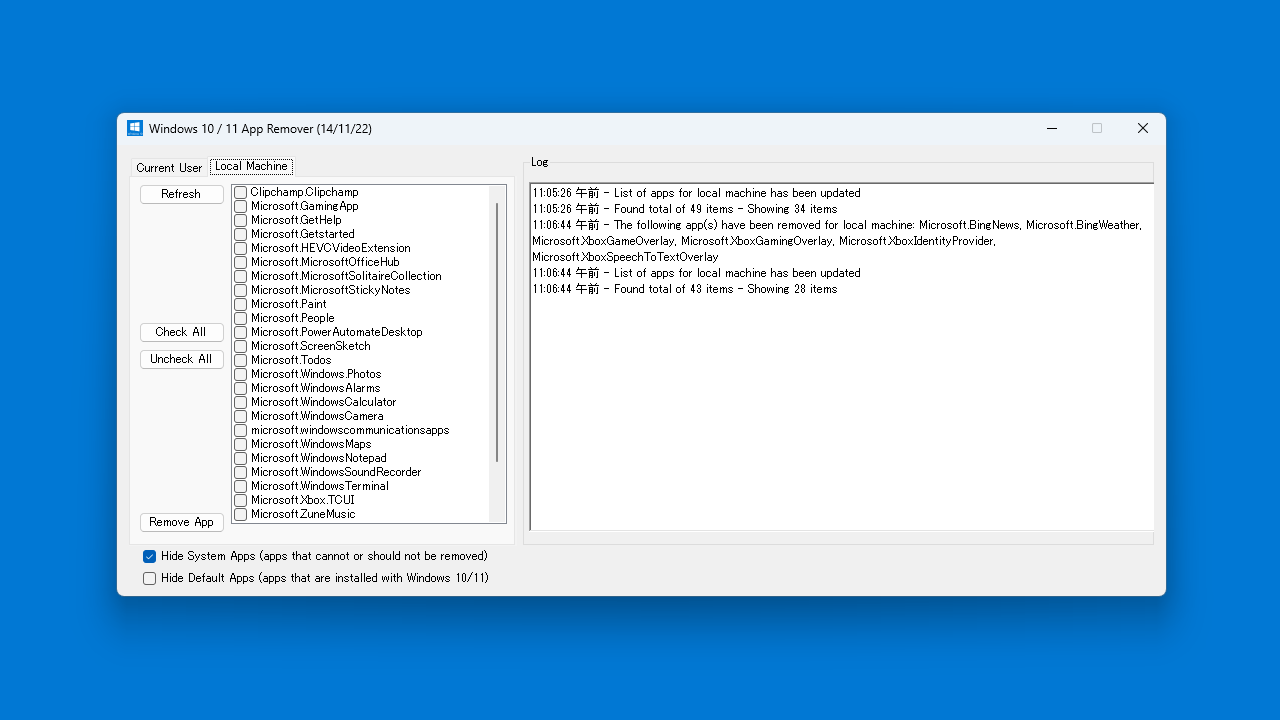Tick Microsoft.WindowsCamera checkbox

point(241,416)
